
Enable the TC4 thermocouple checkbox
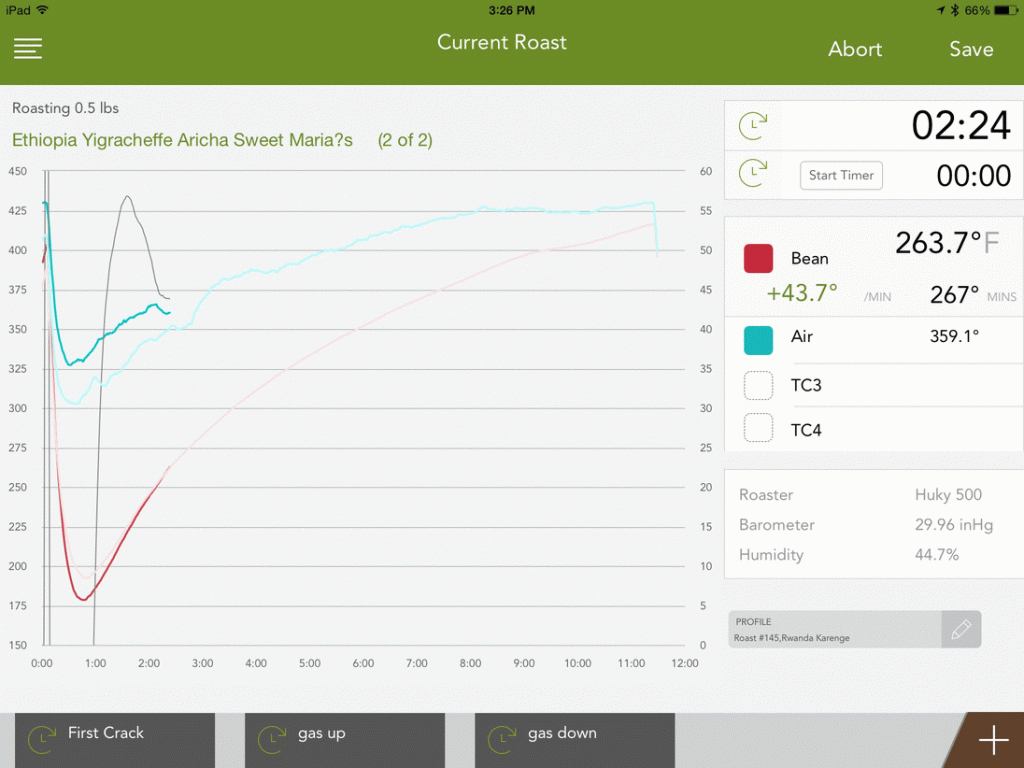[758, 429]
